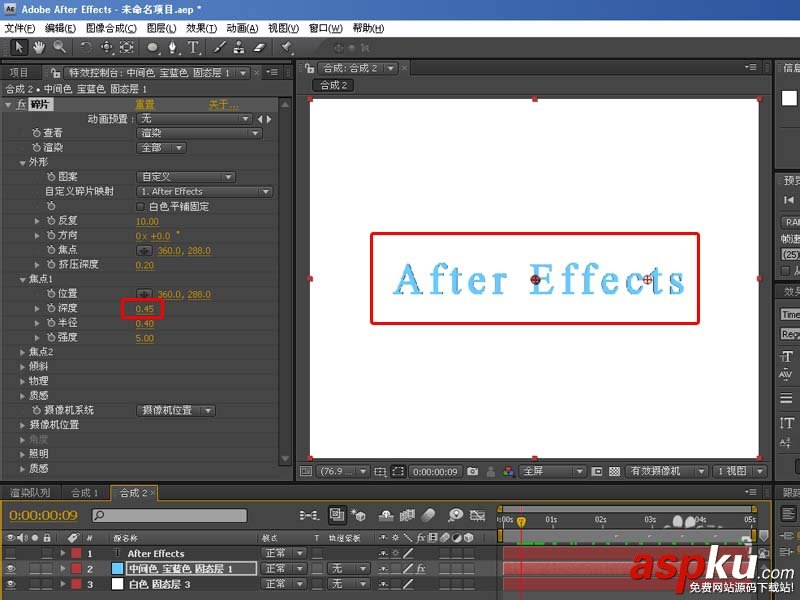
Task: Toggle the region of interest icon
Action: 398,471
